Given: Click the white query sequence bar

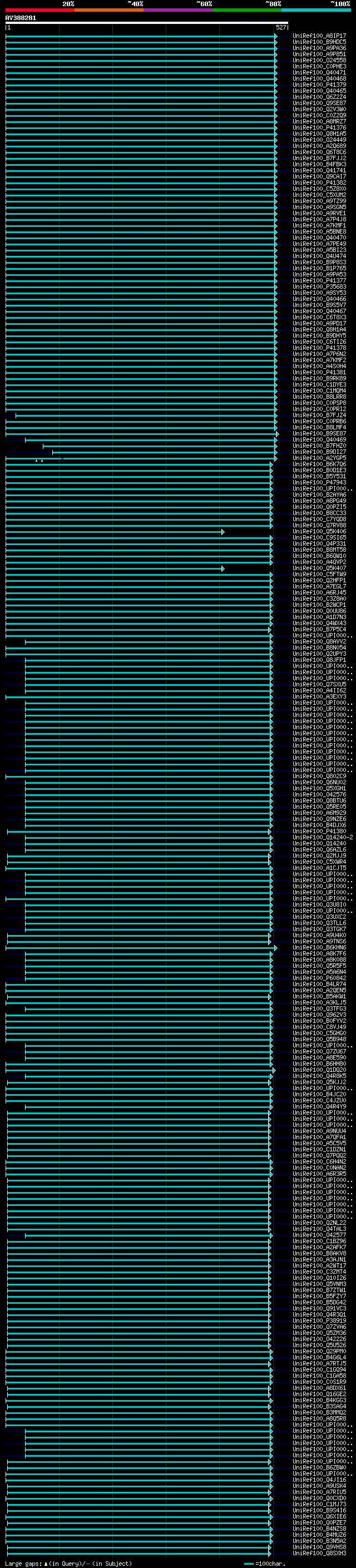Looking at the screenshot, I should click(x=147, y=22).
